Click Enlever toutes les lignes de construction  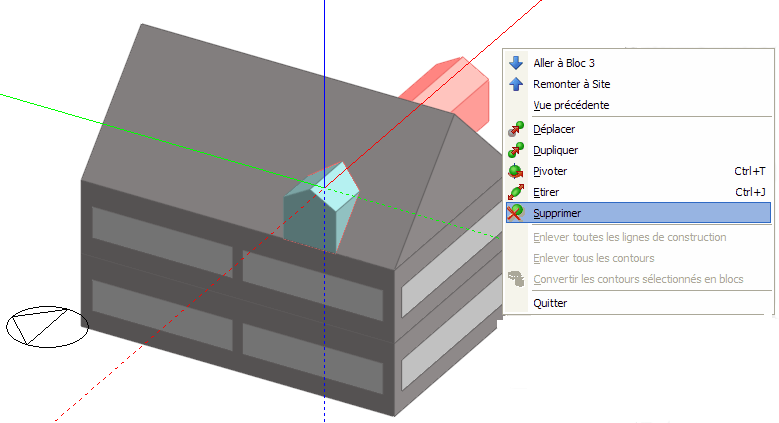coord(629,237)
